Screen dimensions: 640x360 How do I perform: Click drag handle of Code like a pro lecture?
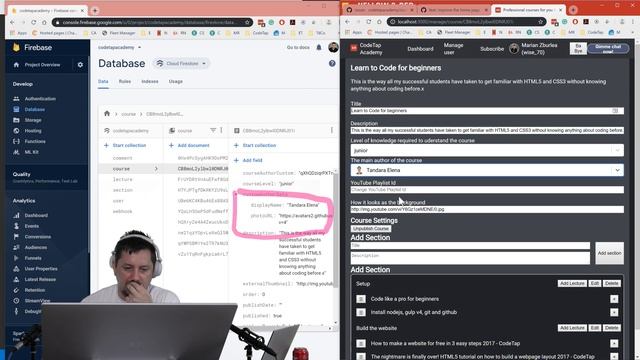point(361,299)
